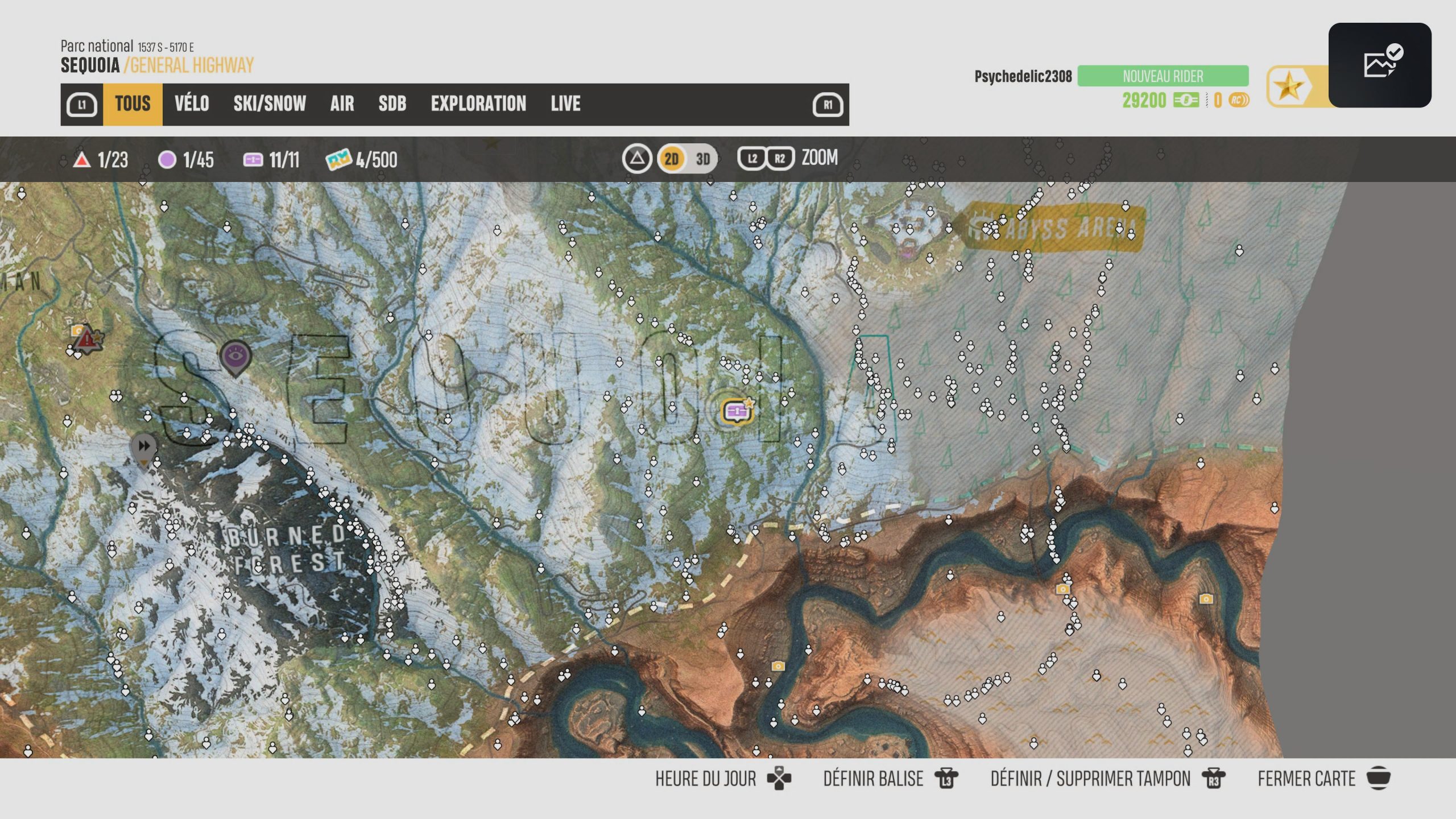The height and width of the screenshot is (819, 1456).
Task: Click the L1 previous-tab button icon
Action: (x=82, y=105)
